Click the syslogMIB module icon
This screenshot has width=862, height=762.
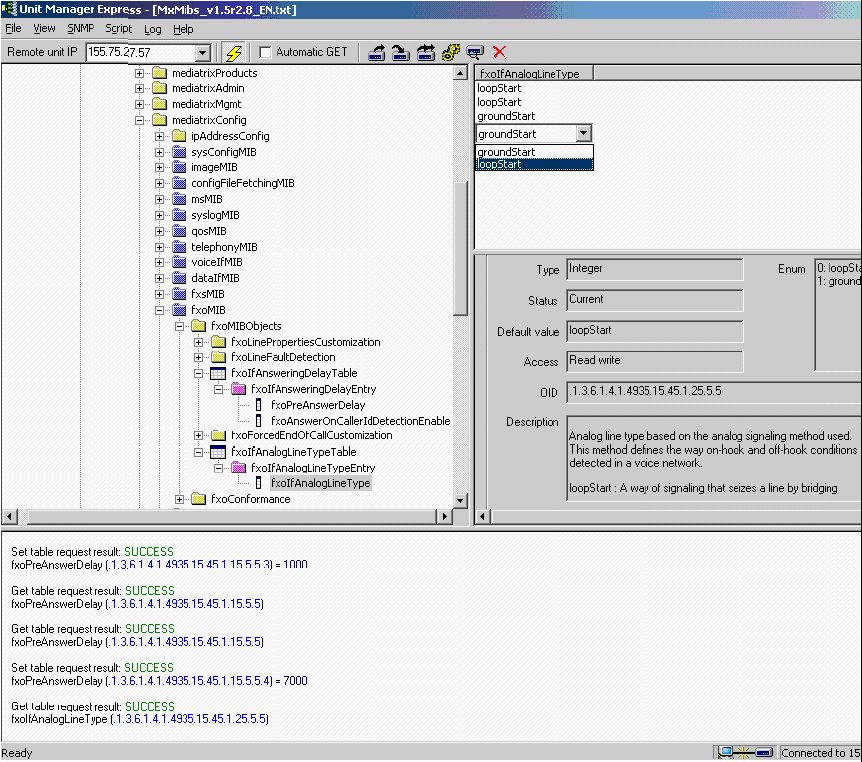179,215
